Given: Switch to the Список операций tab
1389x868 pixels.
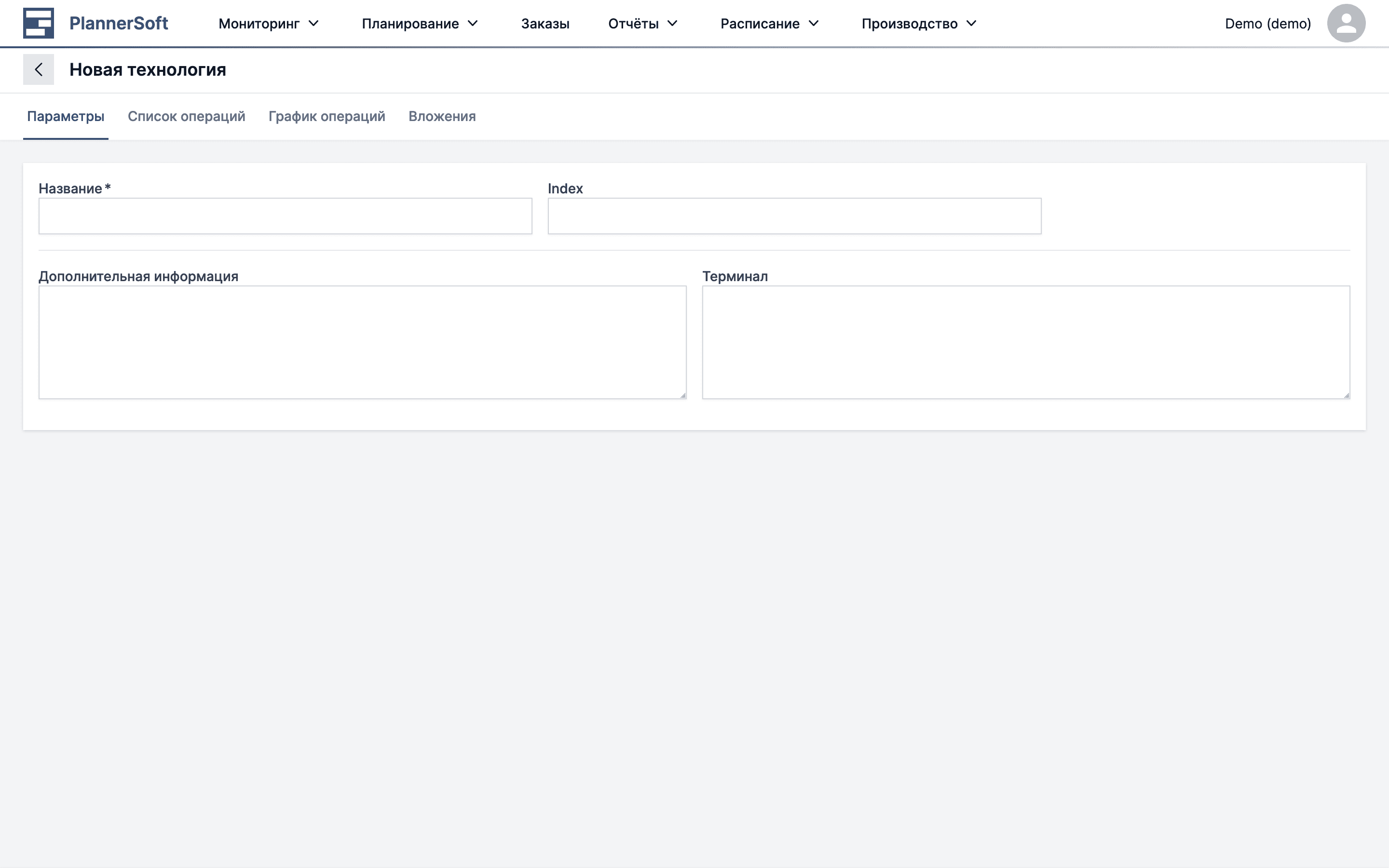Looking at the screenshot, I should [x=187, y=117].
